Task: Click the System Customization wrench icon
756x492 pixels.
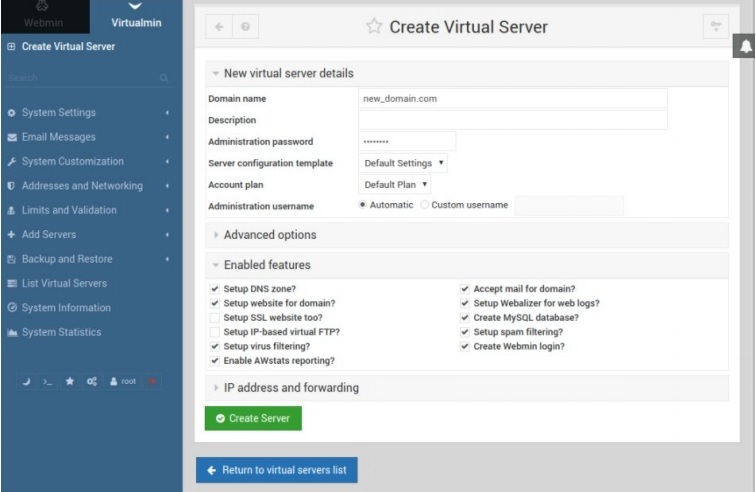Action: point(12,162)
